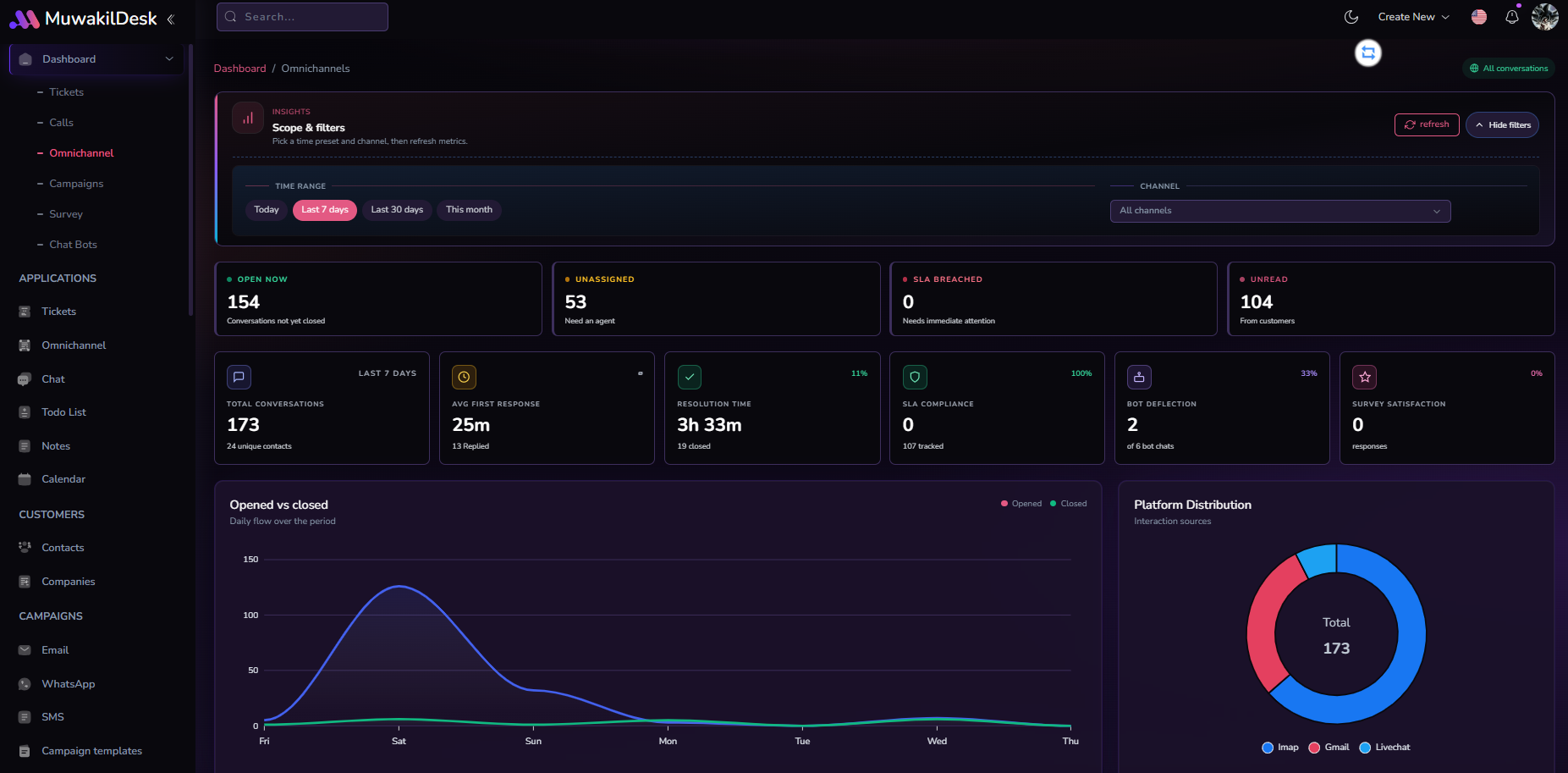Toggle Imap in platform legend

click(x=1280, y=748)
